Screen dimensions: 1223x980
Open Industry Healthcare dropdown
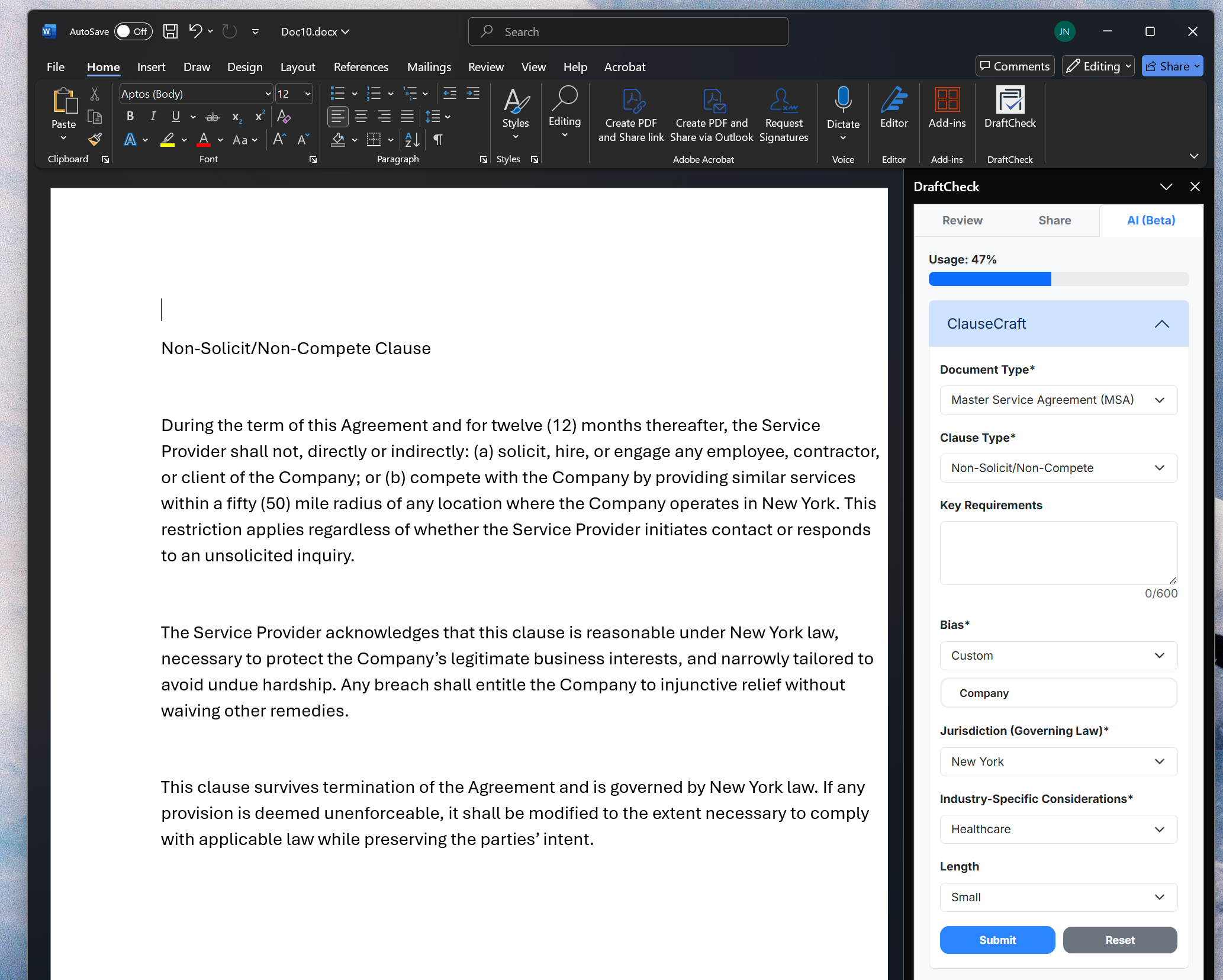click(1058, 829)
